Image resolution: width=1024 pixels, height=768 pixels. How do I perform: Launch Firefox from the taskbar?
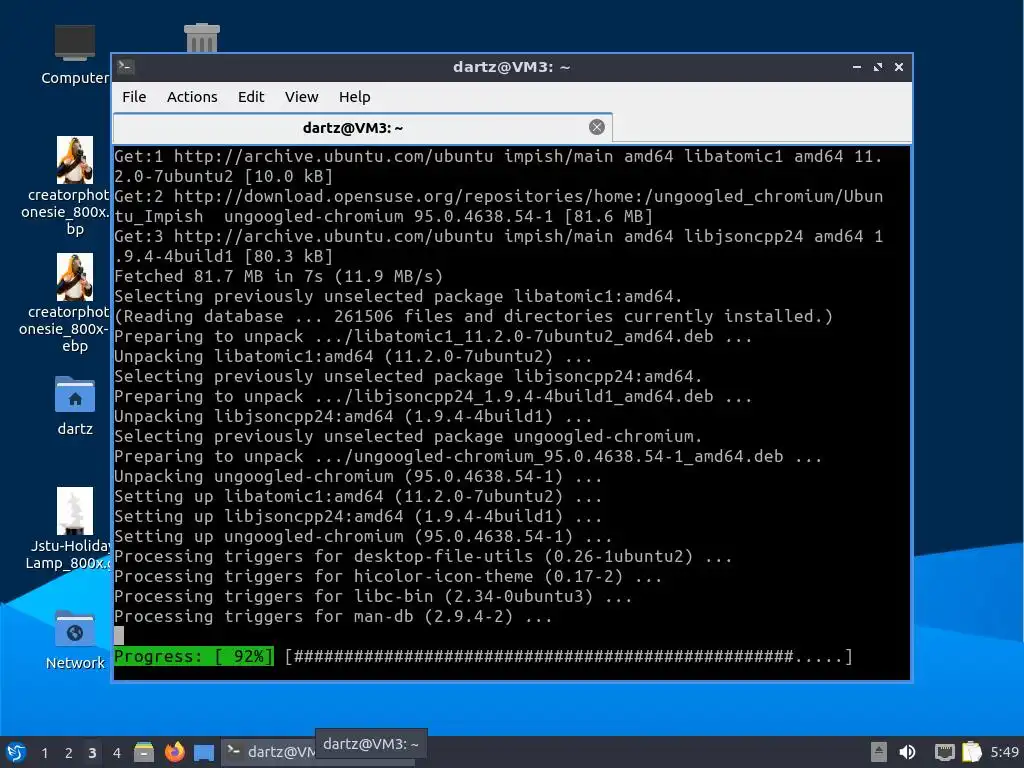point(174,752)
